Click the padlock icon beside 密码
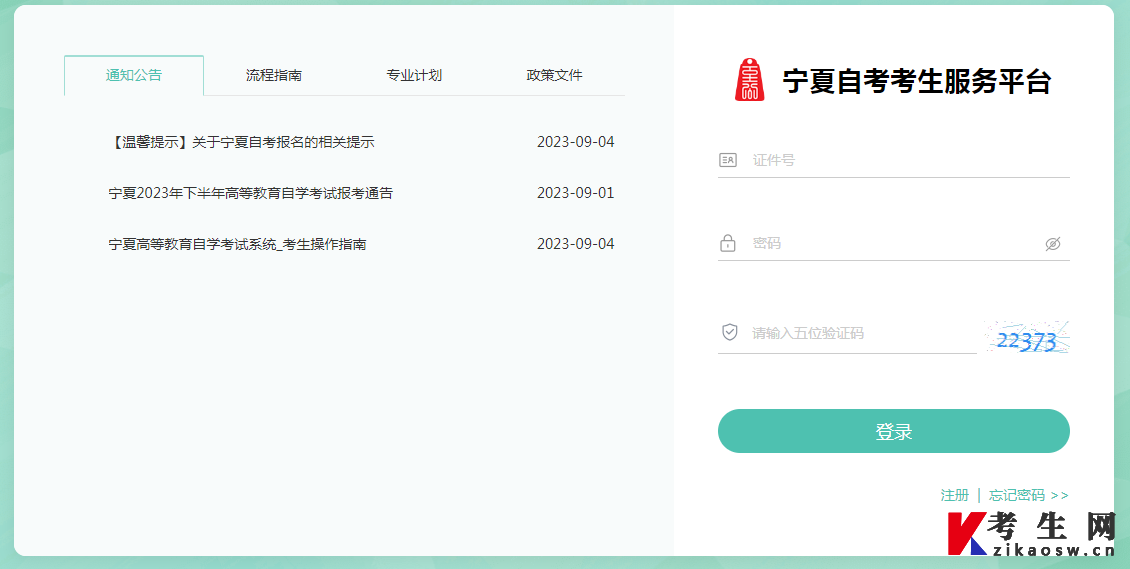Viewport: 1130px width, 569px height. coord(728,243)
